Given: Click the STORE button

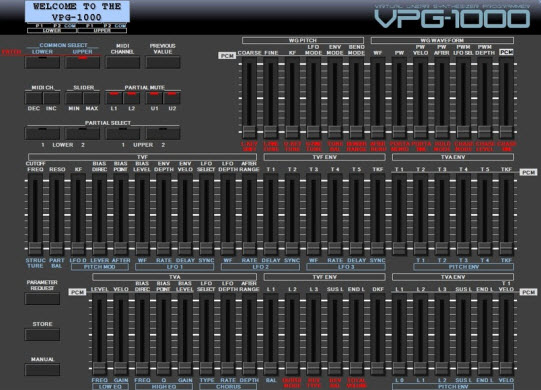Looking at the screenshot, I should (42, 334).
